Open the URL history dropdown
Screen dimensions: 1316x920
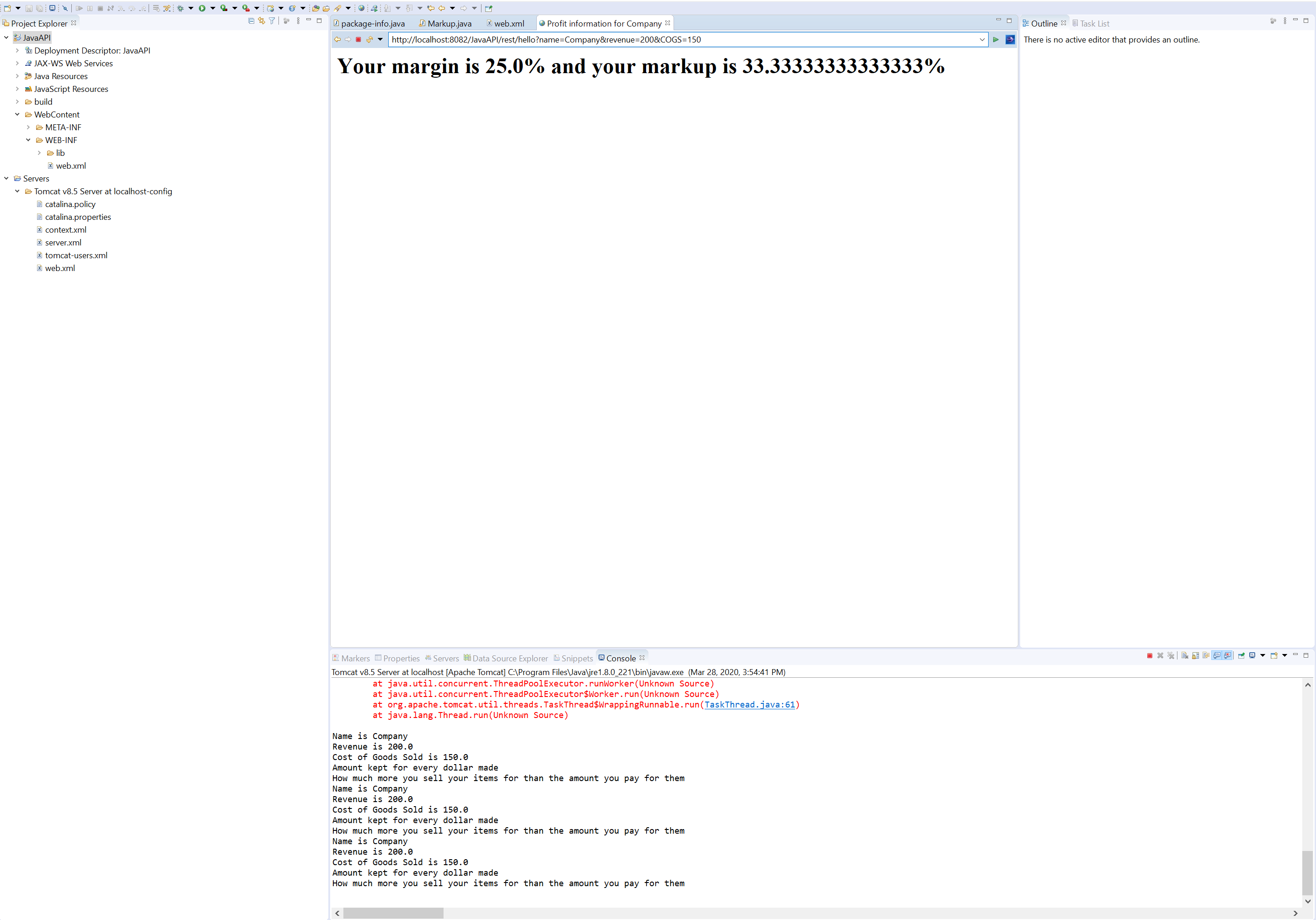pyautogui.click(x=982, y=39)
